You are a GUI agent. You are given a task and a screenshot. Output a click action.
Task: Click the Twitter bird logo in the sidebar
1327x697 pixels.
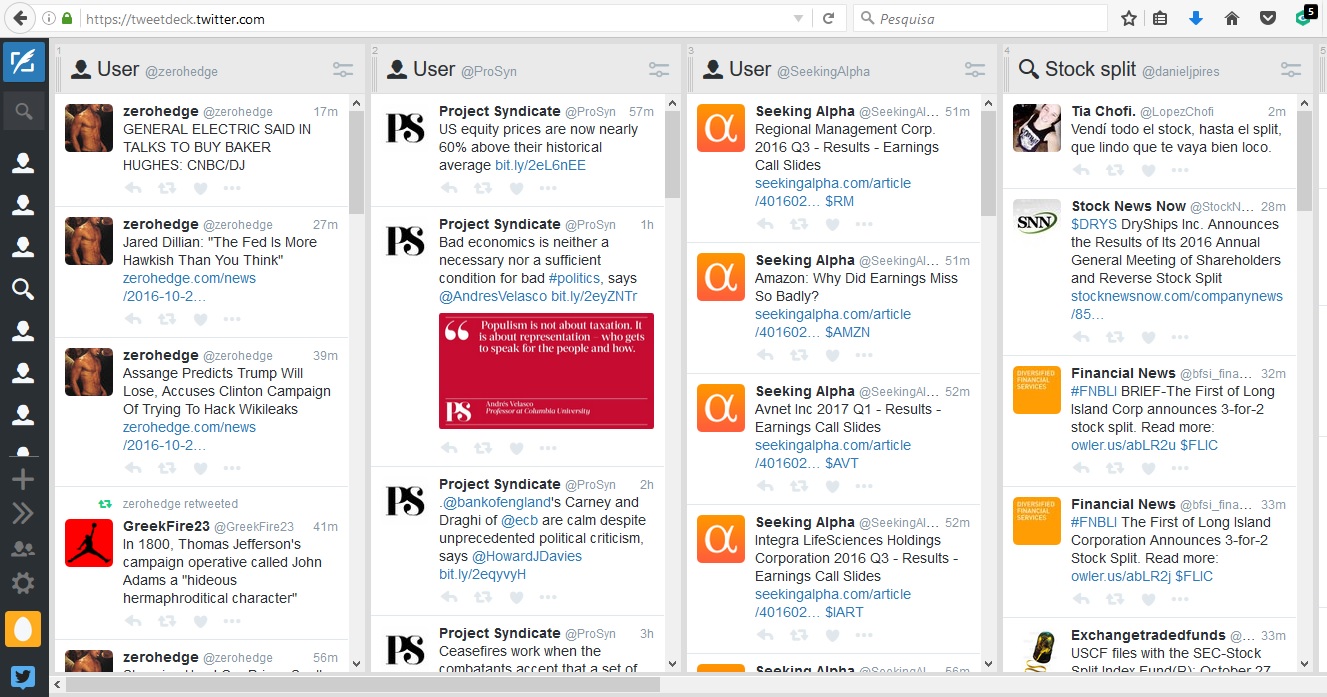tap(23, 676)
